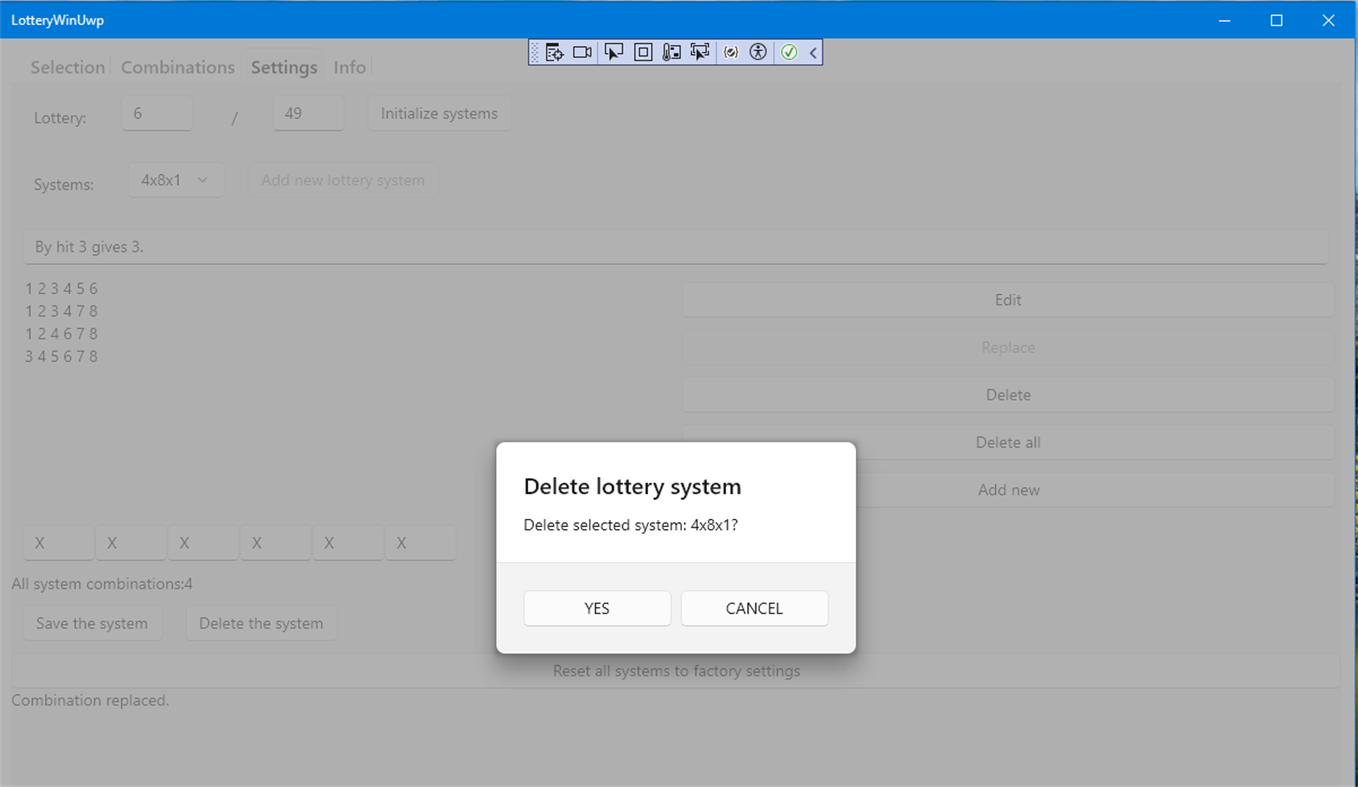Confirm deletion by clicking YES
This screenshot has height=787, width=1358.
pos(597,608)
